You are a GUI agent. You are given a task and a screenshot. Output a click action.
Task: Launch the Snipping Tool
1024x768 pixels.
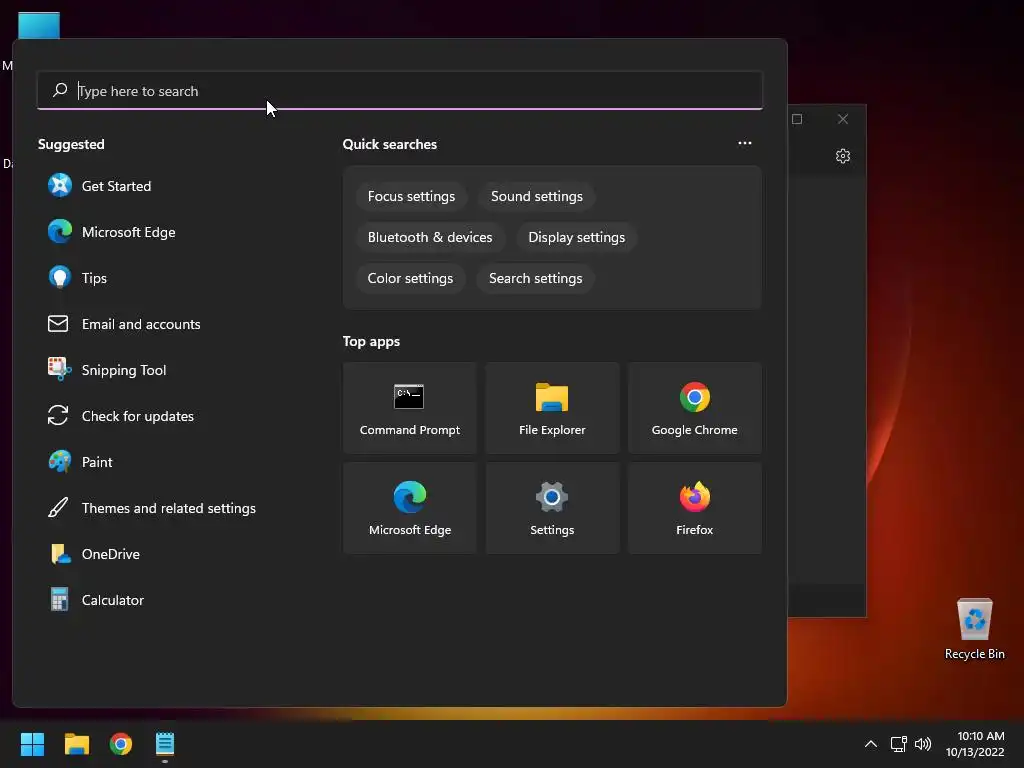pos(107,370)
